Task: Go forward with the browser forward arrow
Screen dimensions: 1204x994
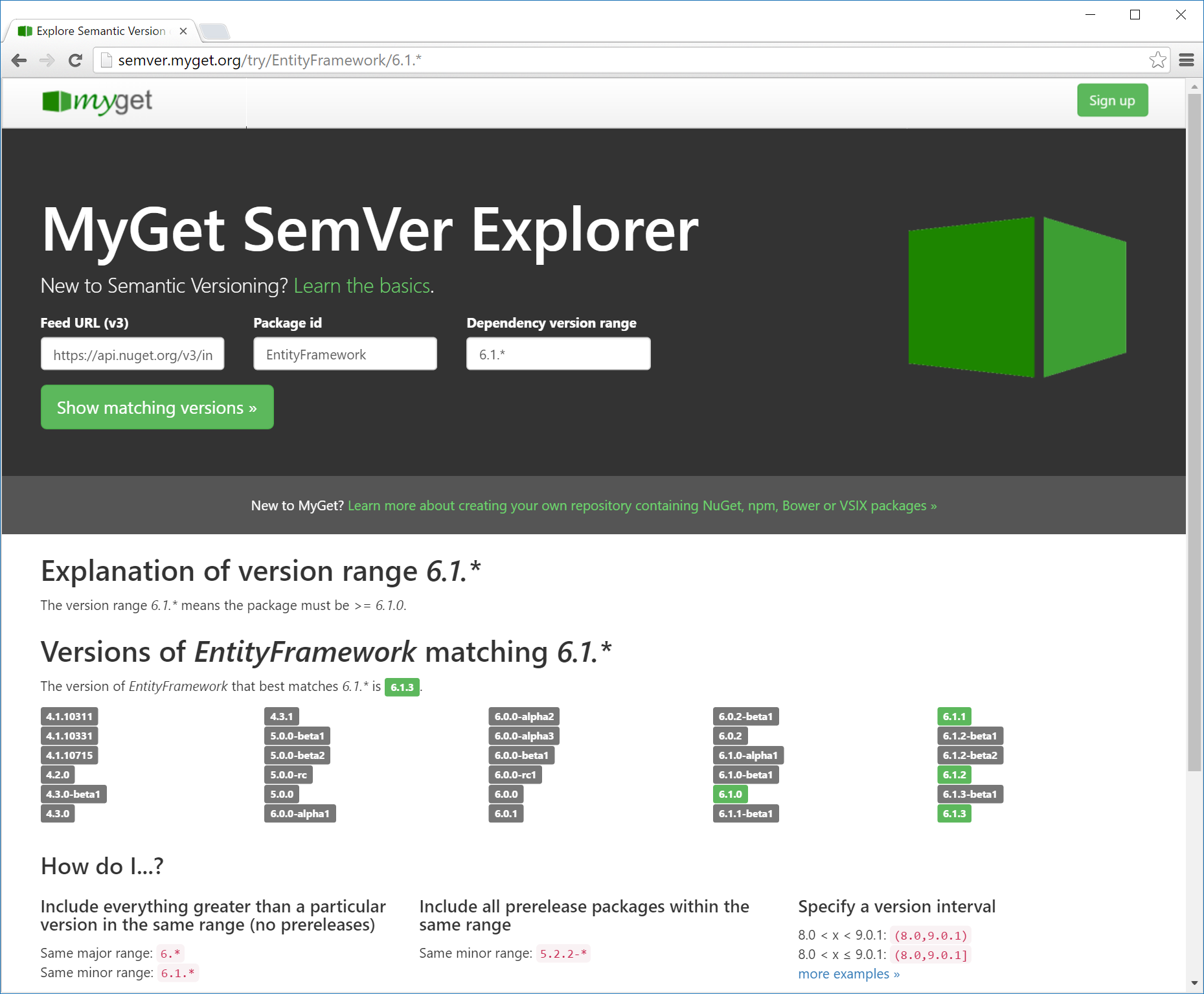Action: click(x=47, y=60)
